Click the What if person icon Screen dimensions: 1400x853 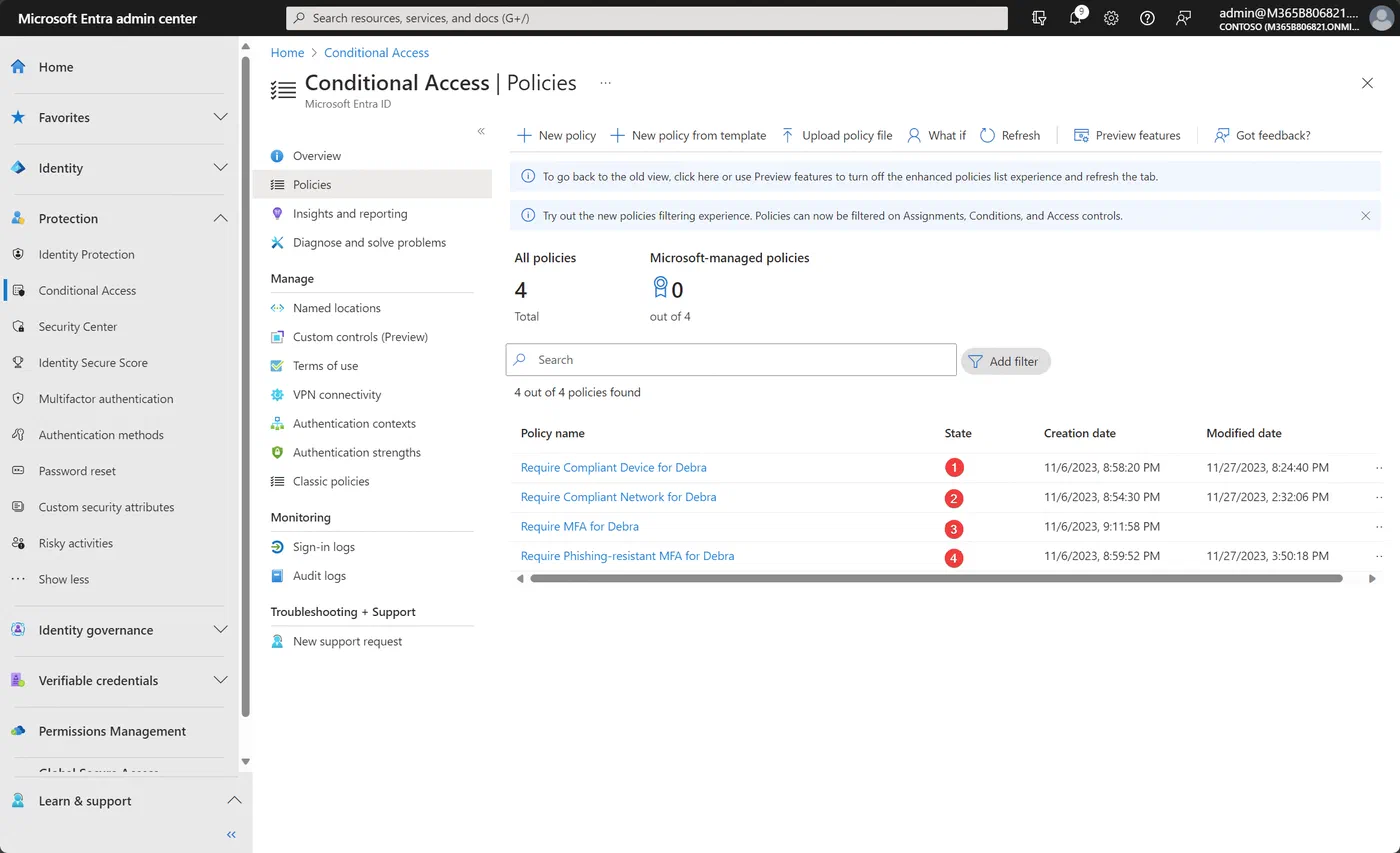(914, 135)
